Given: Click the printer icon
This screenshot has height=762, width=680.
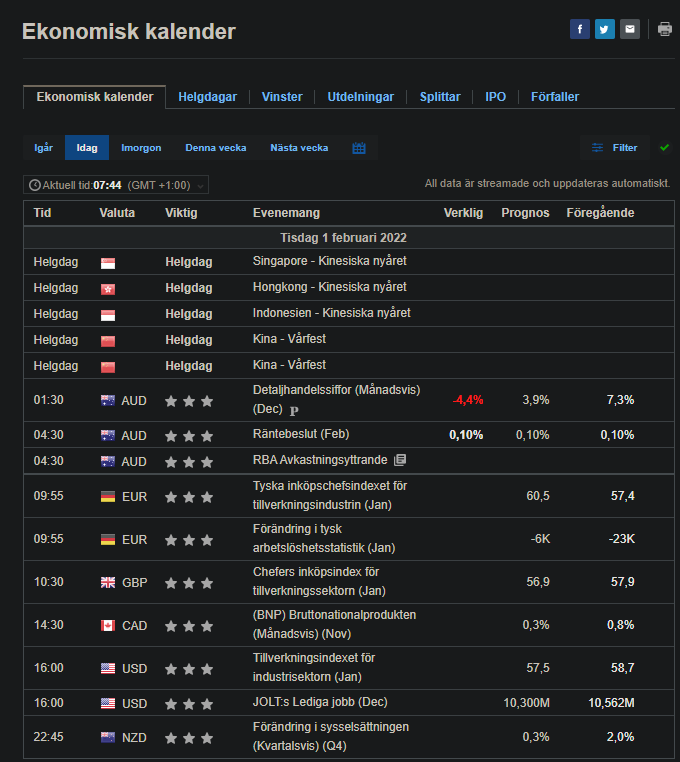Looking at the screenshot, I should 664,30.
